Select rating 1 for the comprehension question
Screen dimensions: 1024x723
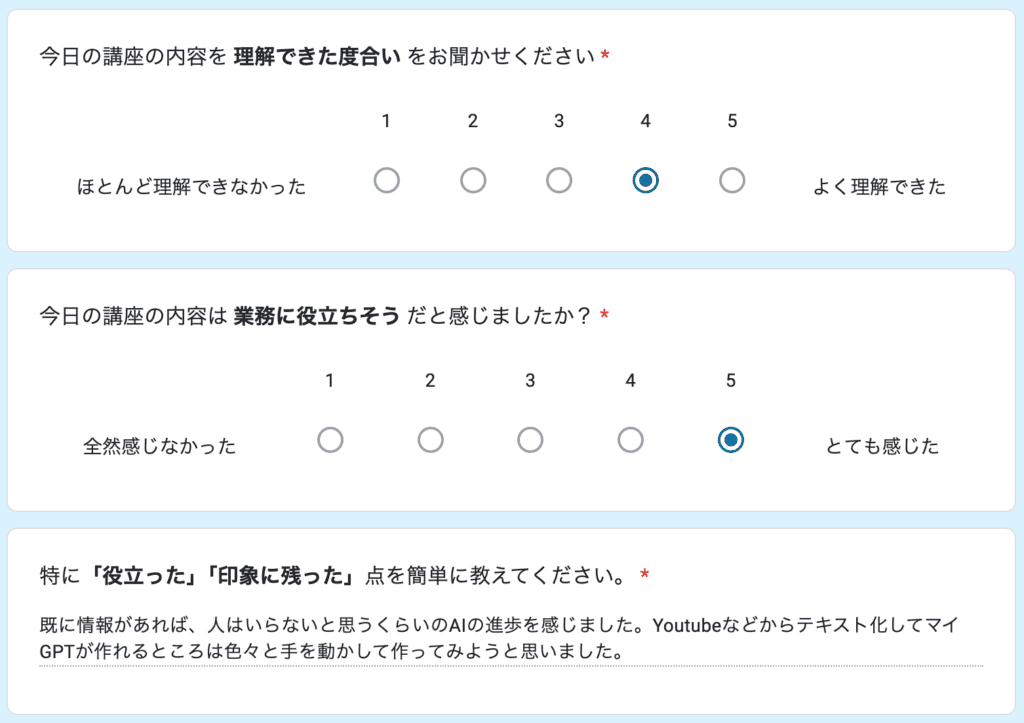tap(386, 180)
